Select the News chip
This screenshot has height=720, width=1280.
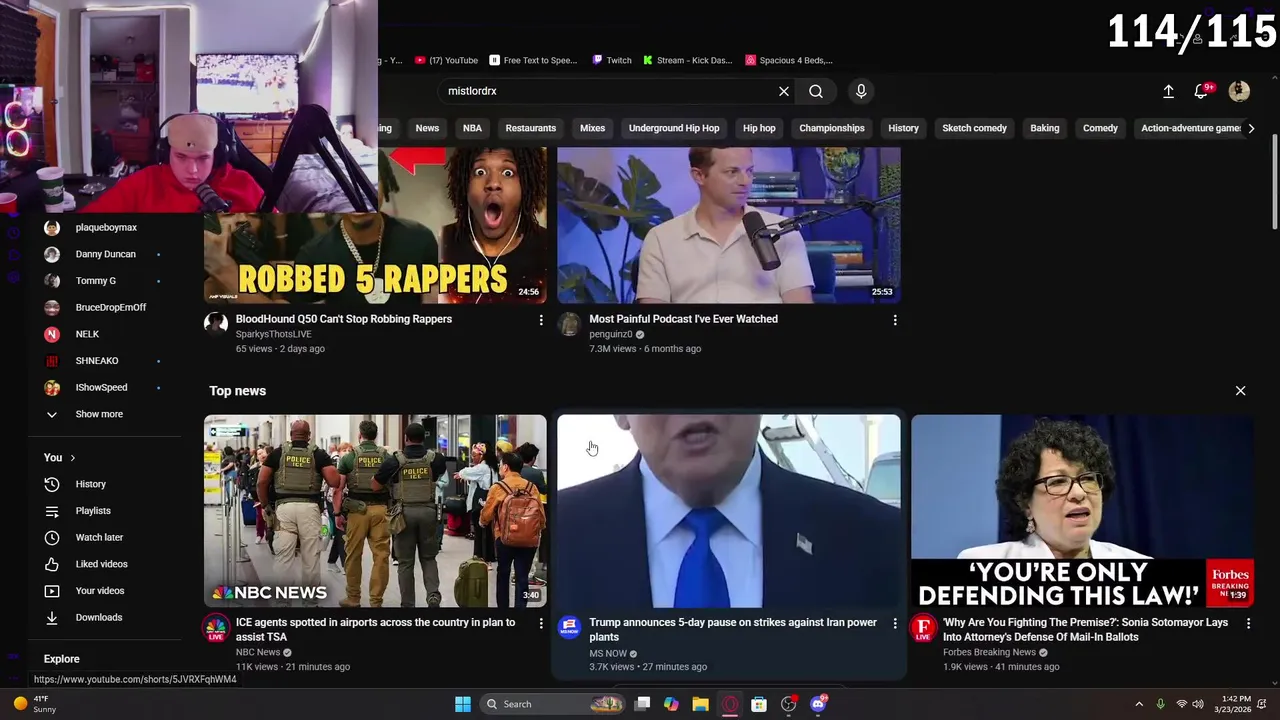pyautogui.click(x=427, y=128)
